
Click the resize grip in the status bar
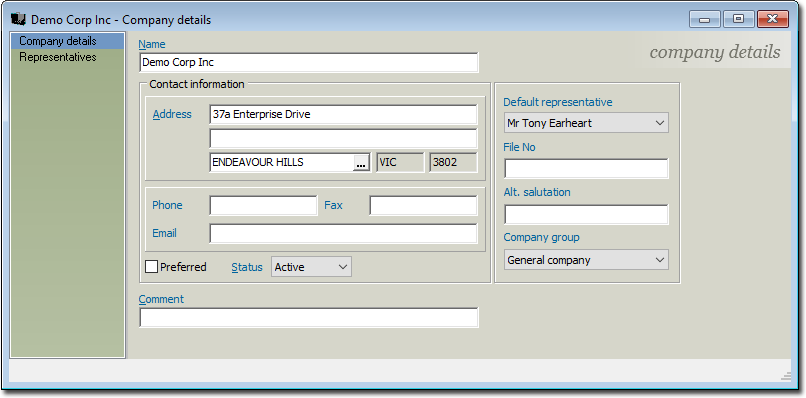point(786,377)
